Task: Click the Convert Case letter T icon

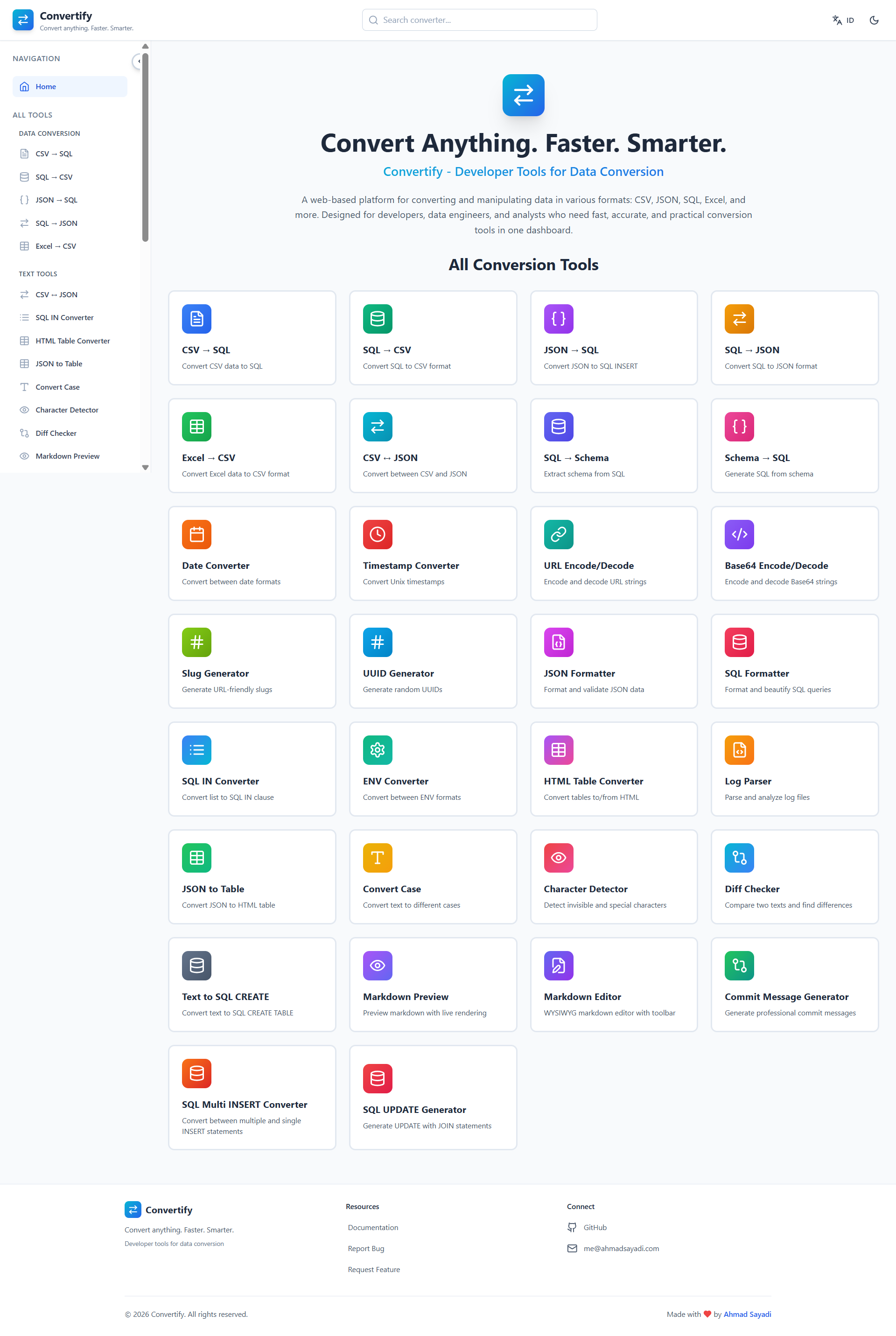Action: click(378, 858)
